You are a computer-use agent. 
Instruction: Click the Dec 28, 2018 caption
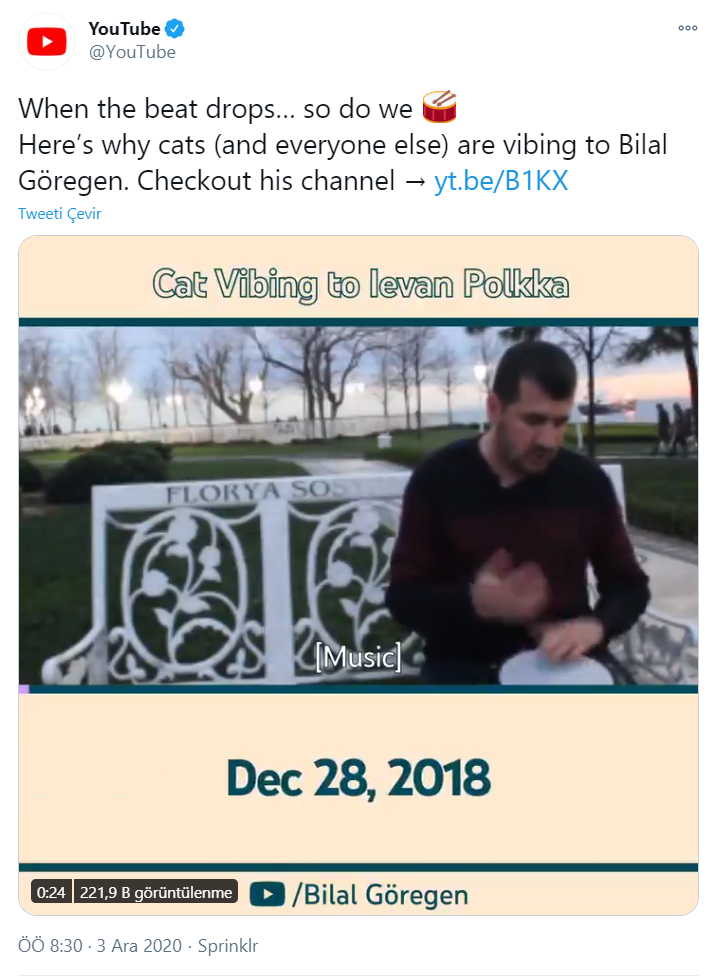pyautogui.click(x=359, y=778)
